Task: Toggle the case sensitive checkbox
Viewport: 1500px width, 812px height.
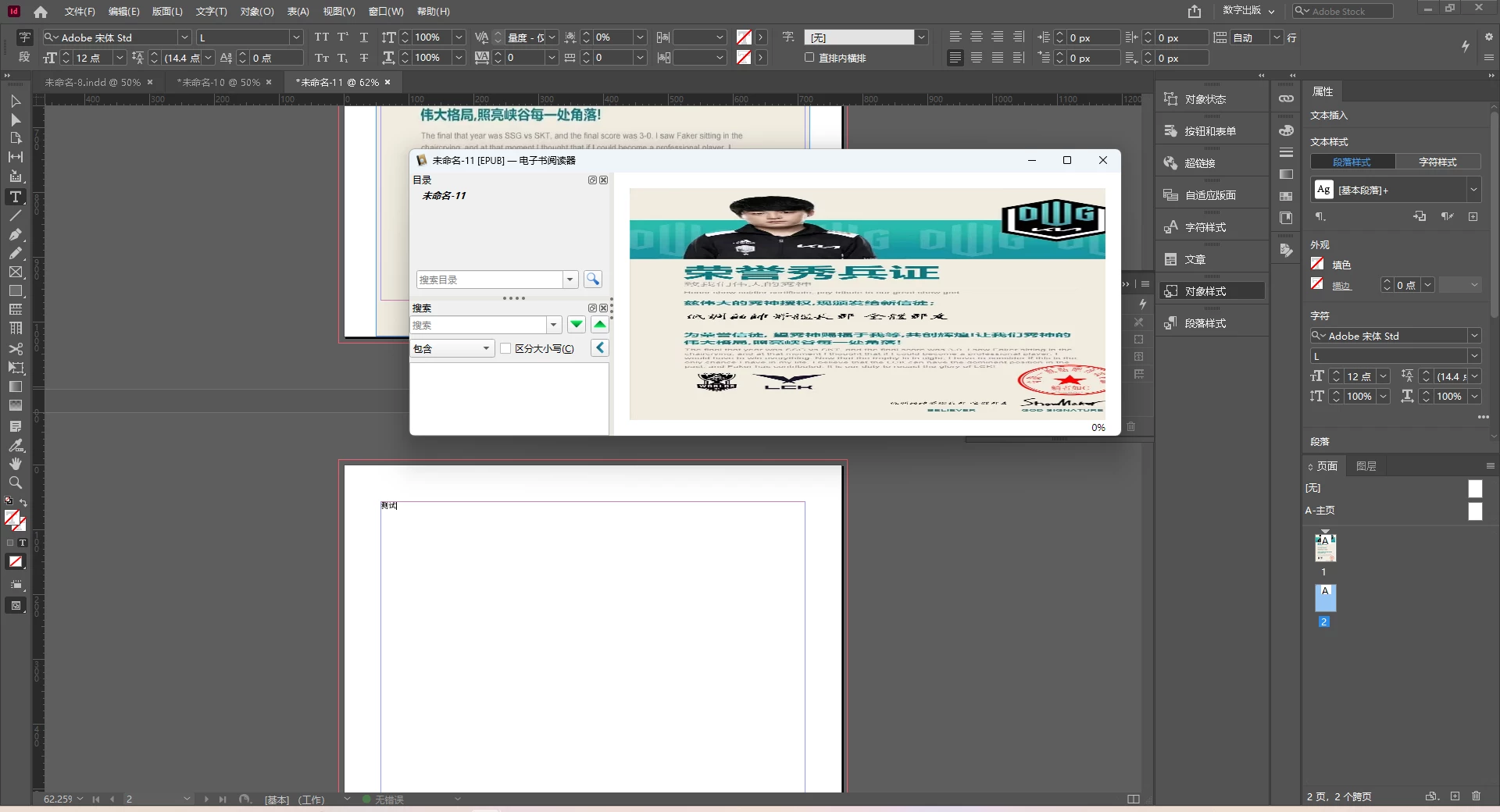Action: [505, 349]
